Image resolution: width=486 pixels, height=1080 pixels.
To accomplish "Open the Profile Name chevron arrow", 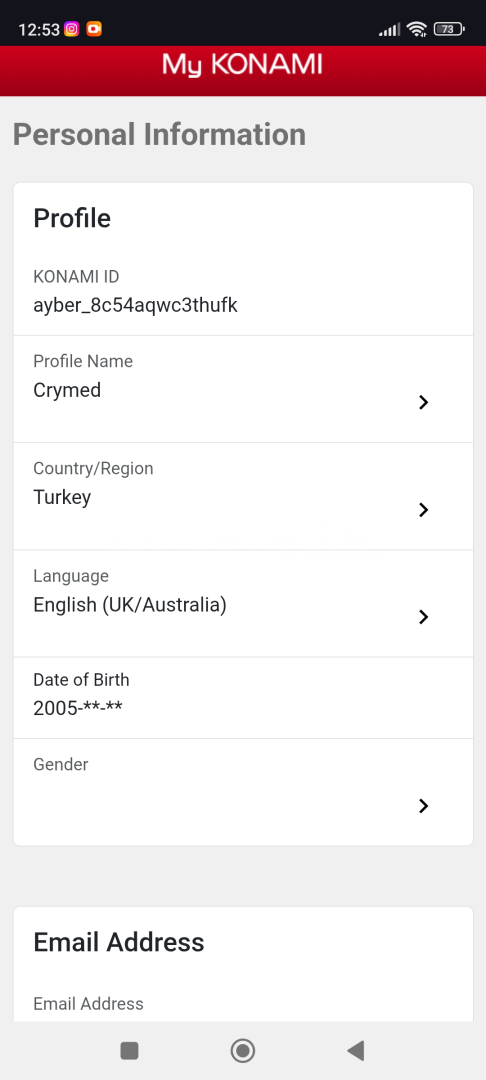I will tap(423, 403).
